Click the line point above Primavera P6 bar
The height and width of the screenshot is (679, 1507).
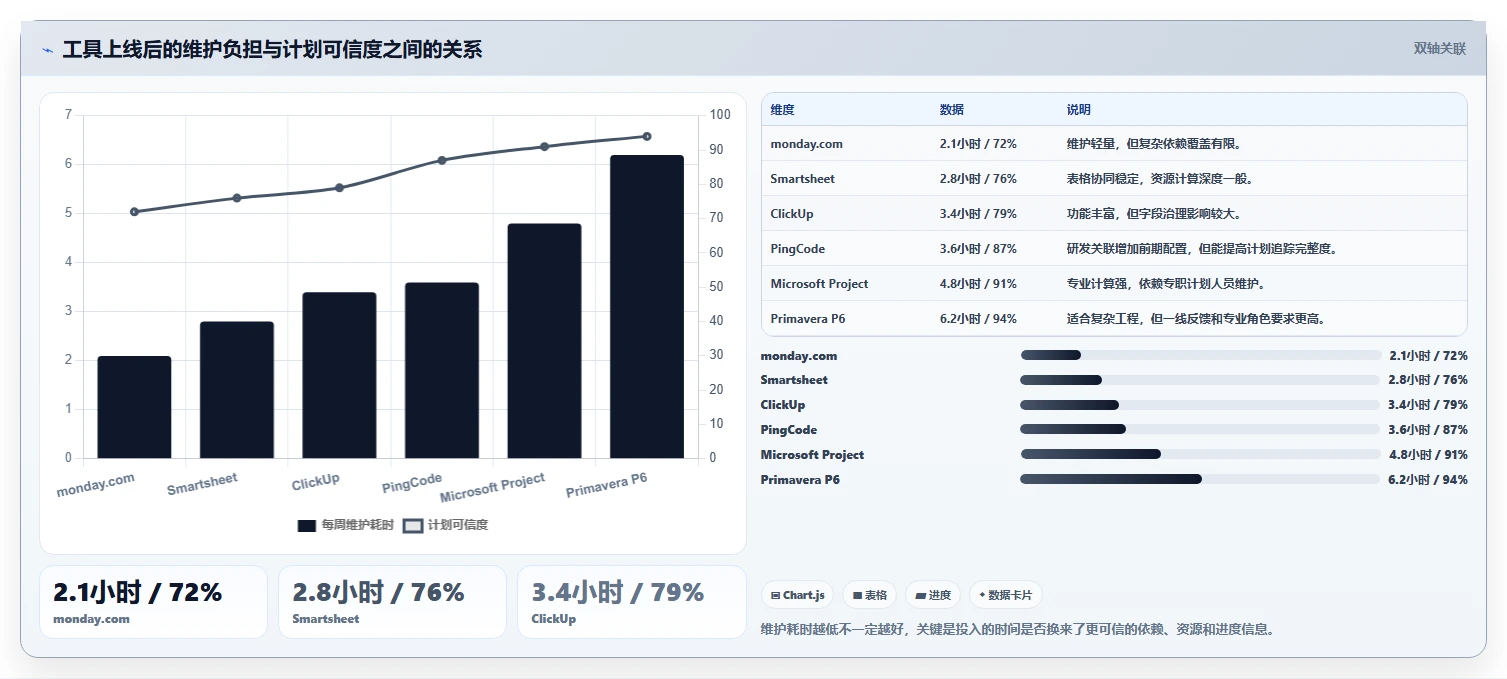[647, 136]
